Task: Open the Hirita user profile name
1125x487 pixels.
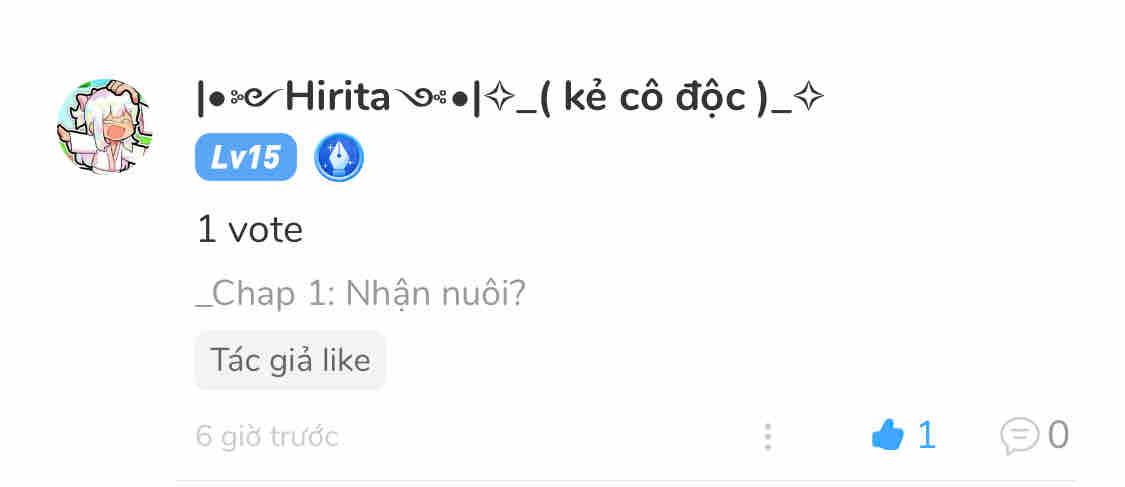Action: click(338, 98)
